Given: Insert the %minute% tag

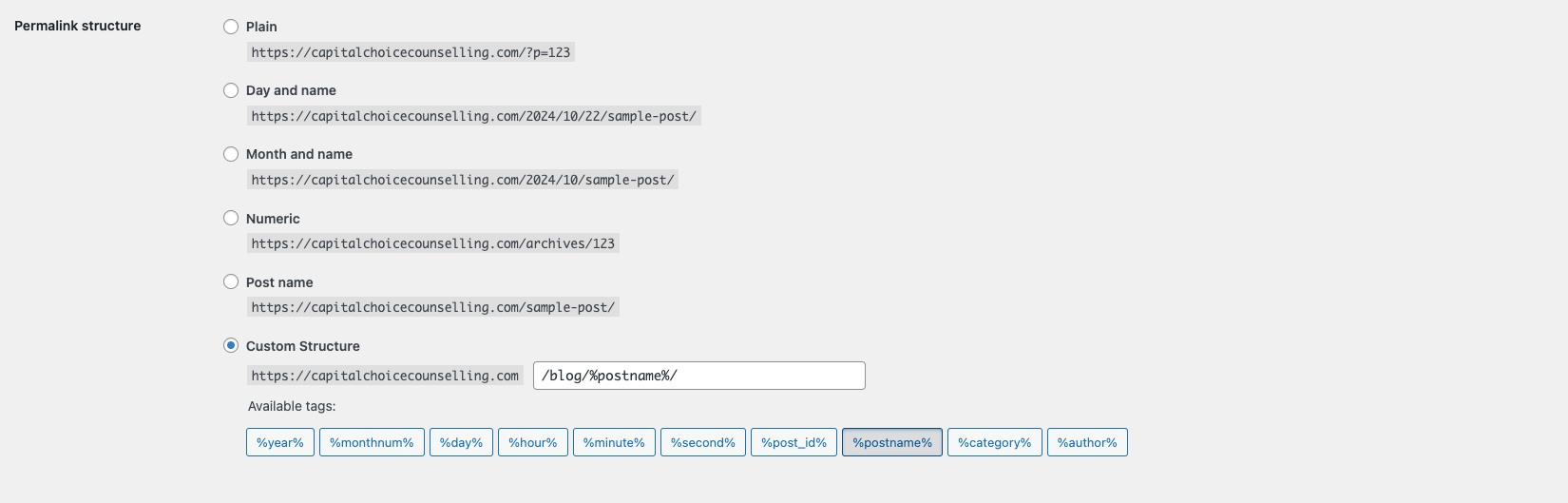Looking at the screenshot, I should 614,443.
